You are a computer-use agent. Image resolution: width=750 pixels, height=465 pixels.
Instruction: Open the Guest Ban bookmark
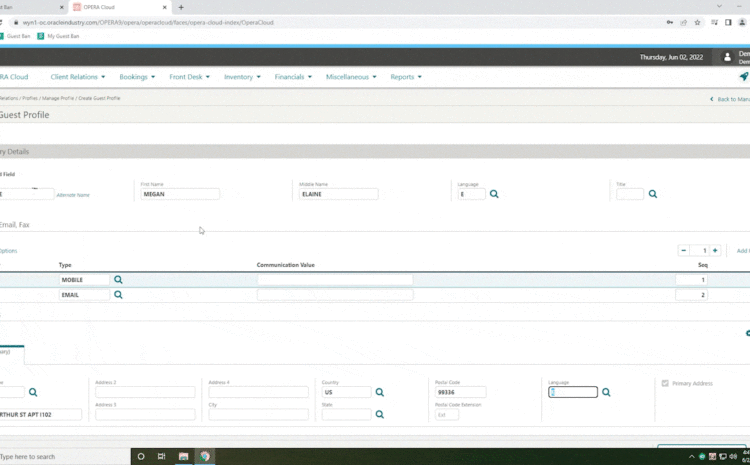tap(14, 36)
